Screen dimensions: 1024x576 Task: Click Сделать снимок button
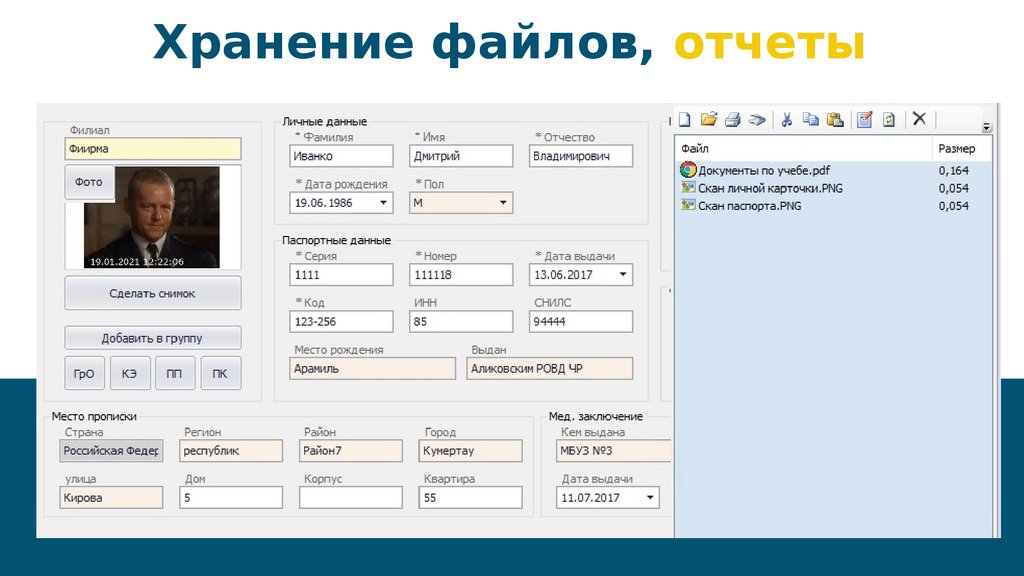click(x=152, y=293)
